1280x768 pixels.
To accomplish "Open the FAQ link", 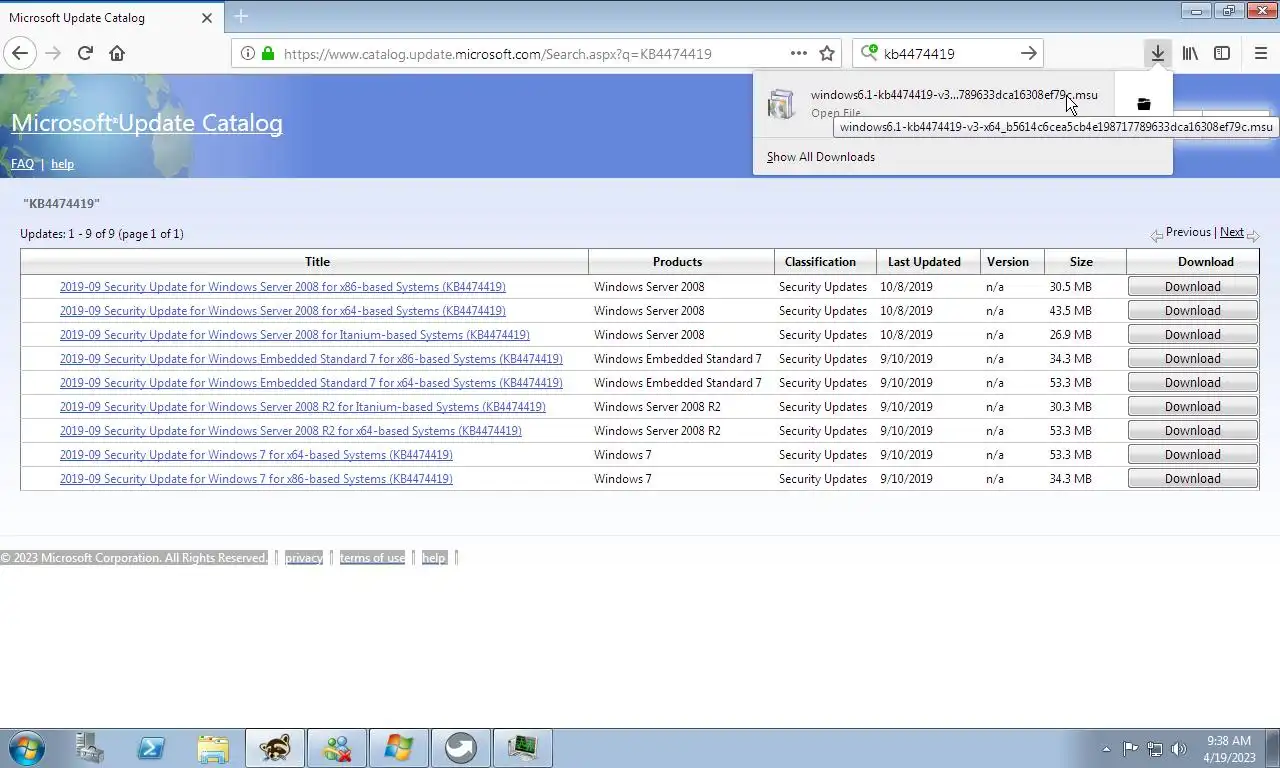I will pyautogui.click(x=22, y=164).
